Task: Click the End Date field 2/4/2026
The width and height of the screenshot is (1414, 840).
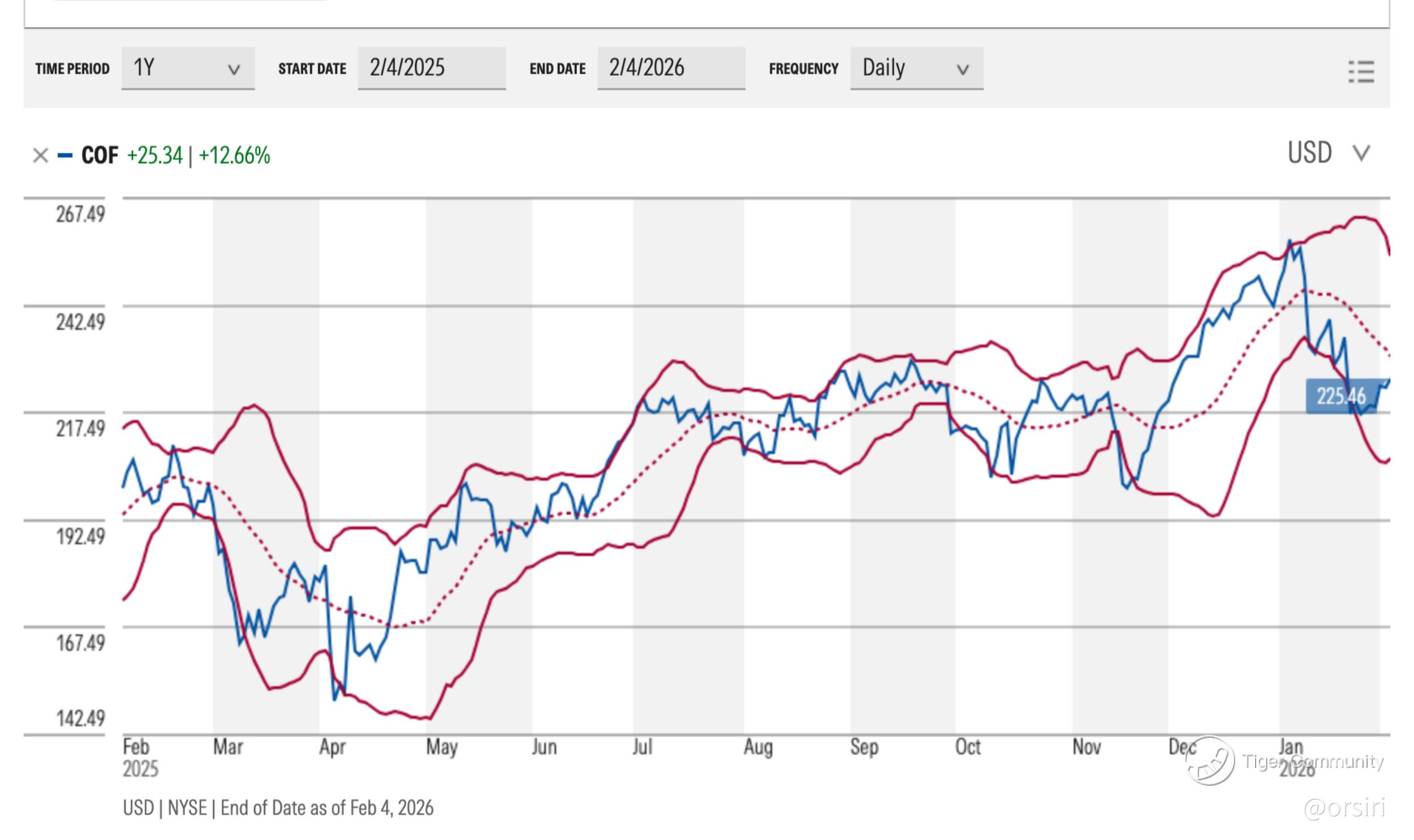Action: click(x=670, y=68)
